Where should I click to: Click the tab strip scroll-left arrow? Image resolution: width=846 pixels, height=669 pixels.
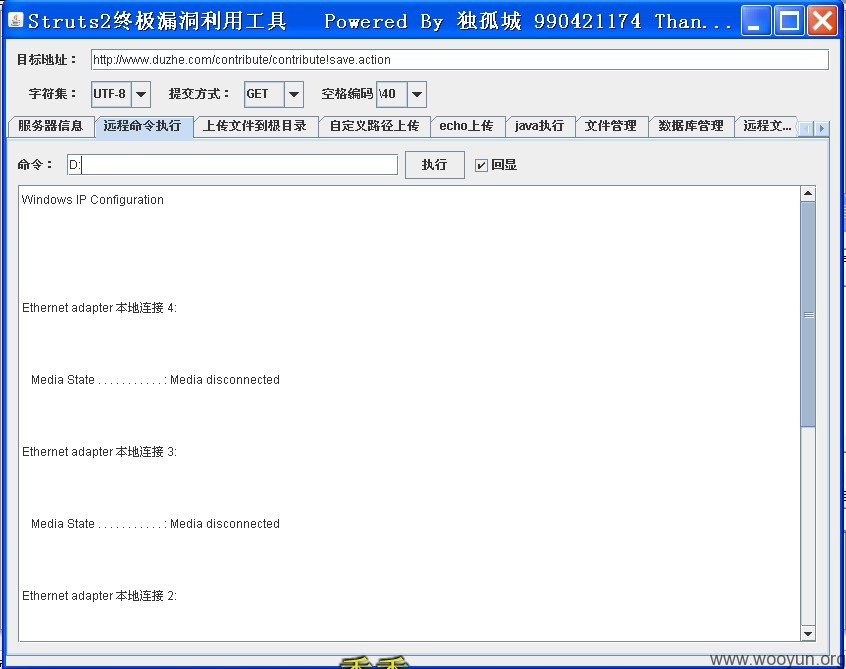[x=806, y=128]
